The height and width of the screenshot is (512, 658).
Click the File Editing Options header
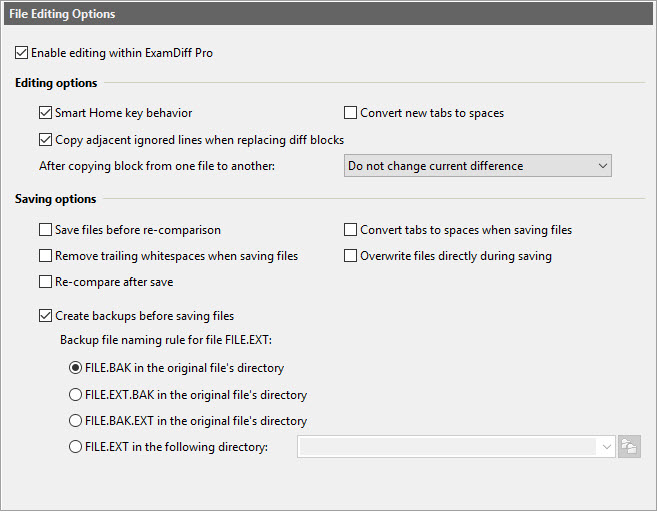(x=62, y=14)
